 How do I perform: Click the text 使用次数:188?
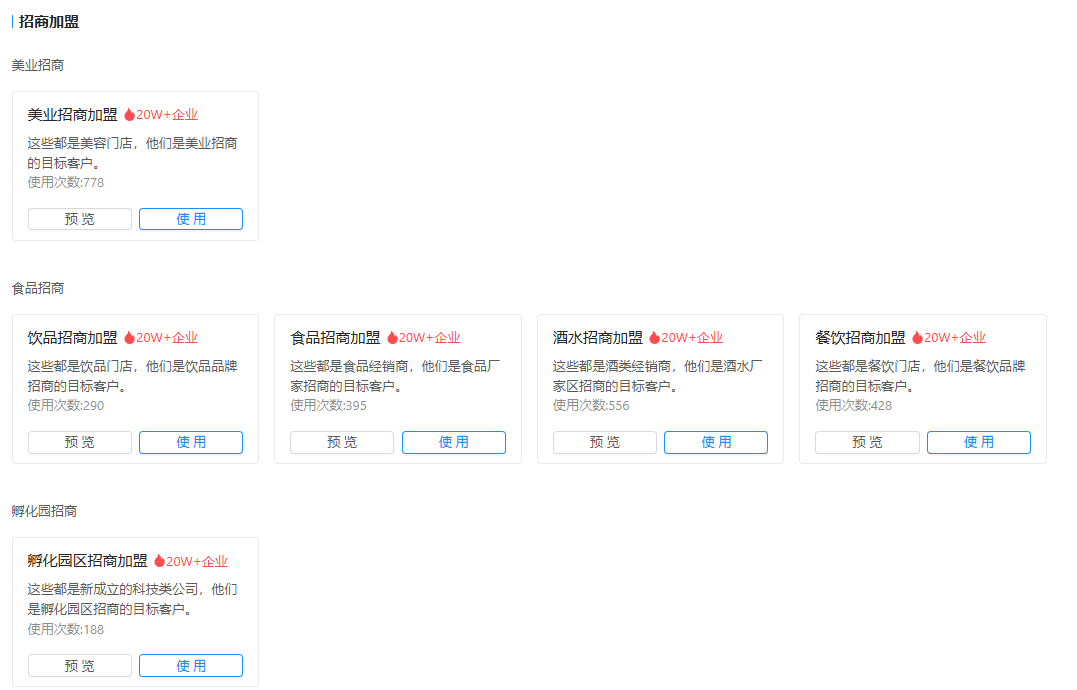(x=66, y=630)
